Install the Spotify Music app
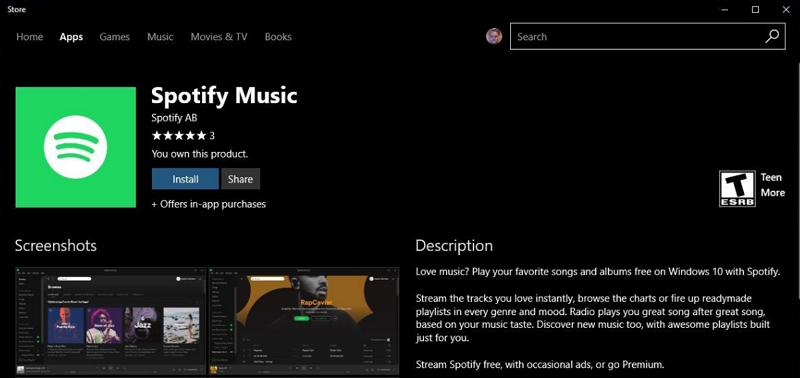The width and height of the screenshot is (800, 378). click(185, 179)
